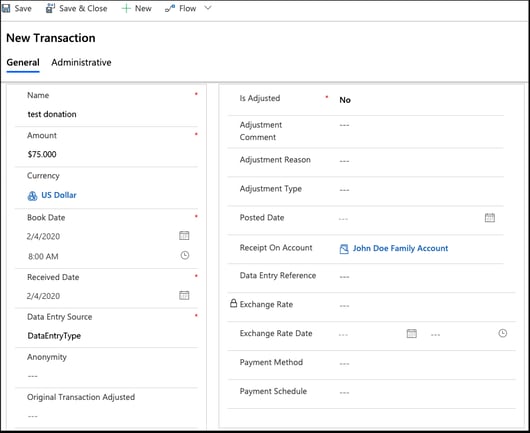Toggle the Is Adjusted value No
Image resolution: width=530 pixels, height=433 pixels.
pyautogui.click(x=345, y=100)
